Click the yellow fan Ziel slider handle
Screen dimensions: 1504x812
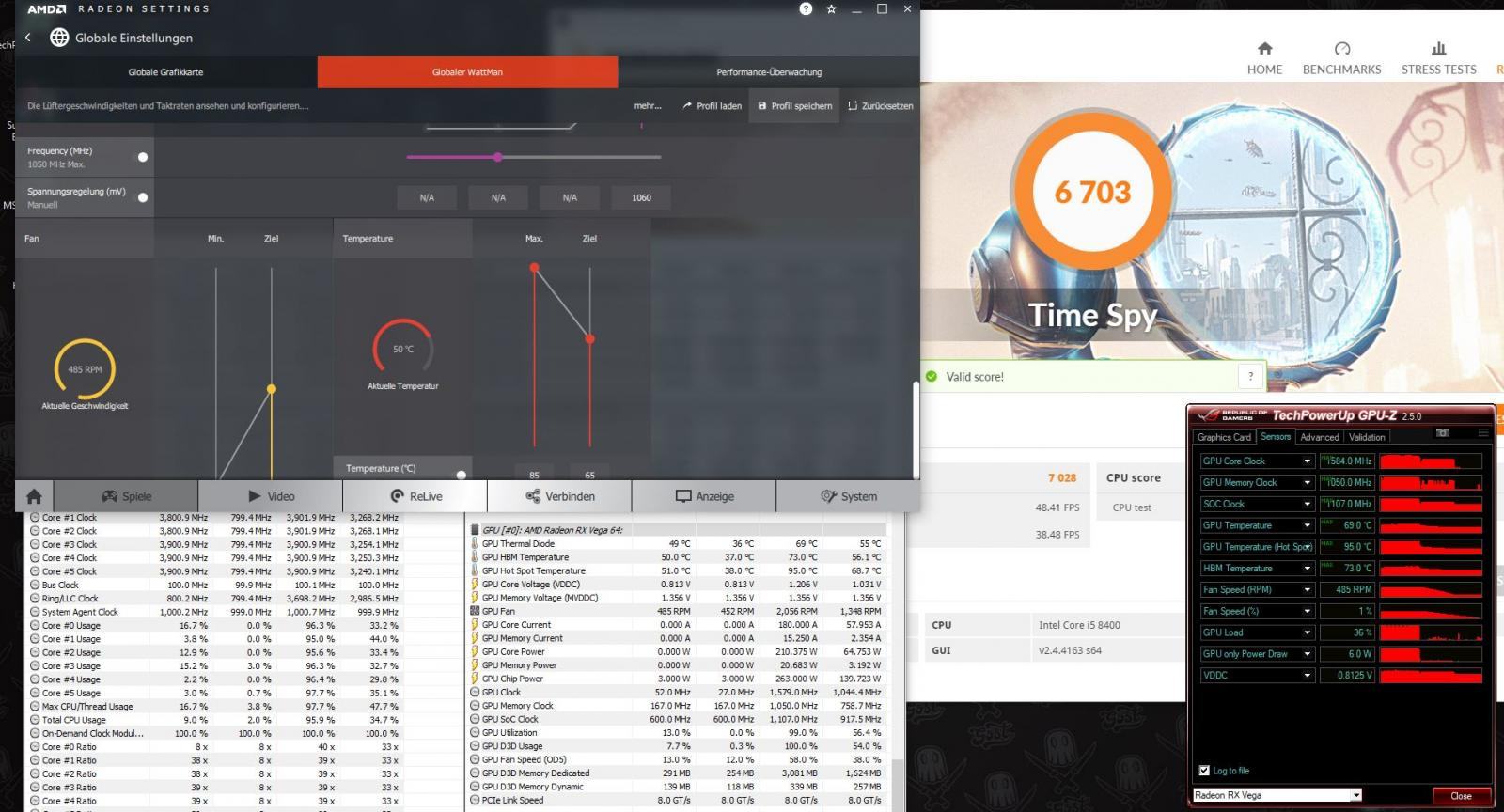click(x=272, y=388)
